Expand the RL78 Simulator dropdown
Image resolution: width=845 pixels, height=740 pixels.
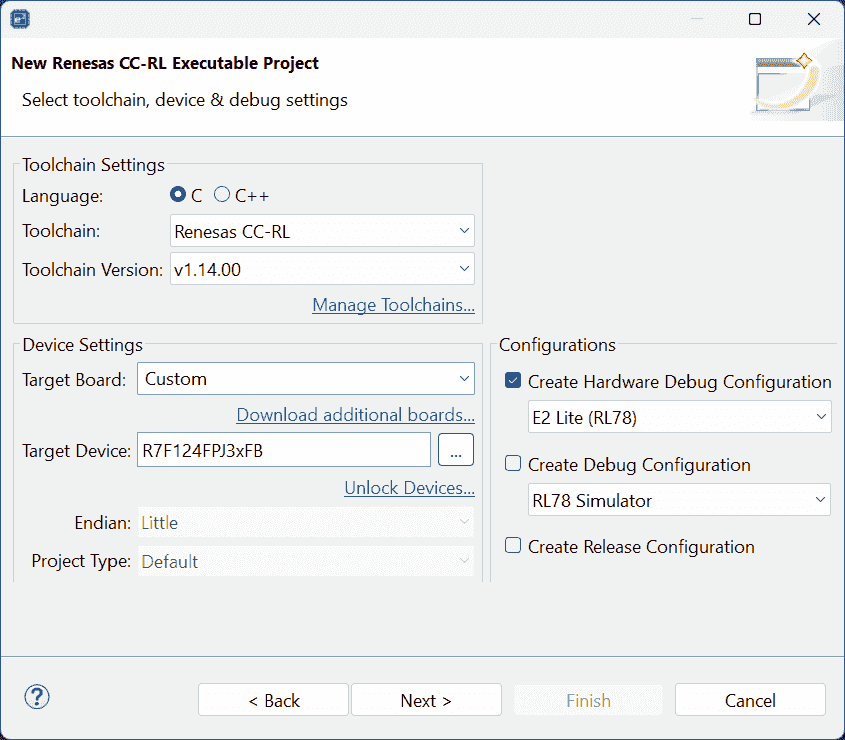tap(679, 500)
